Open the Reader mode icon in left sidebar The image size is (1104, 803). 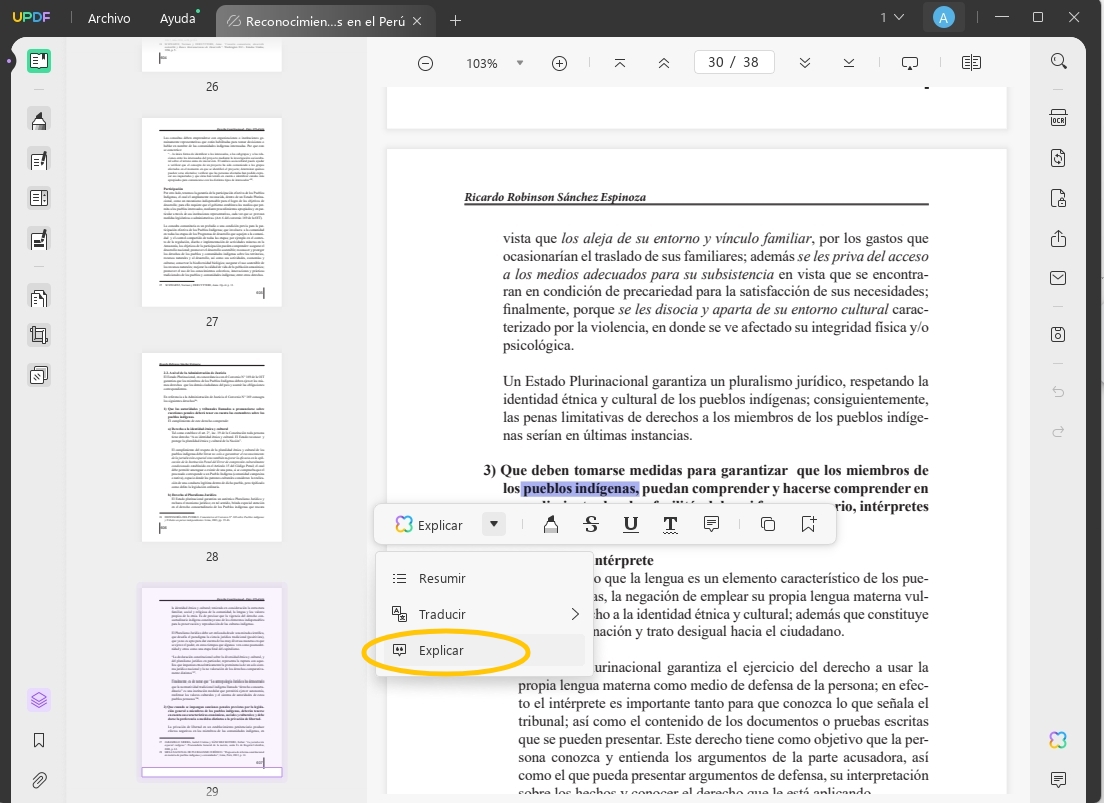[x=39, y=61]
